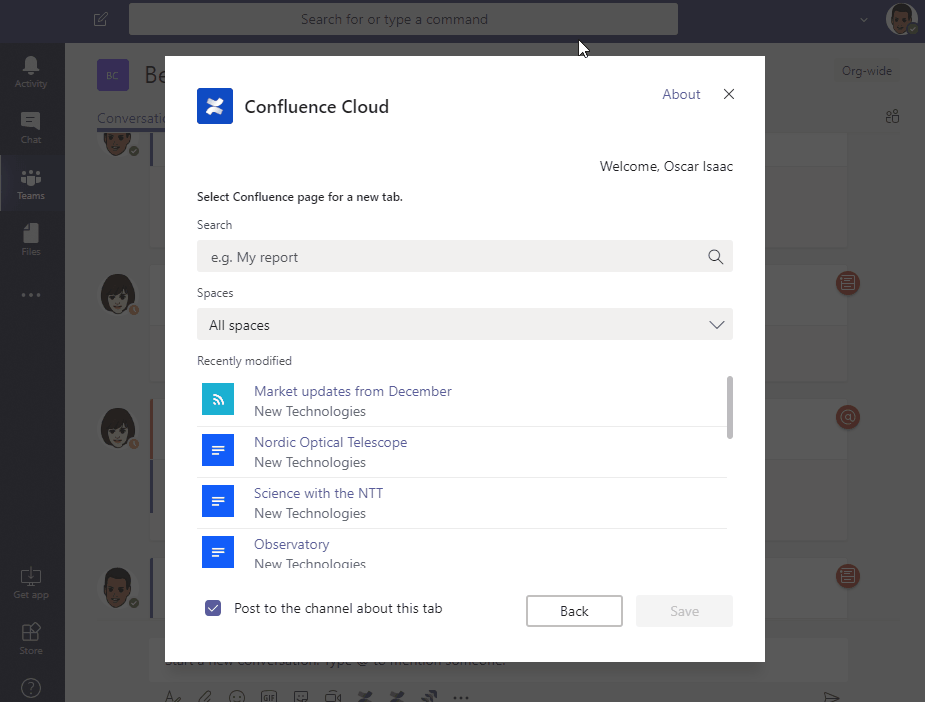
Task: Expand the All spaces dropdown
Action: pyautogui.click(x=465, y=324)
